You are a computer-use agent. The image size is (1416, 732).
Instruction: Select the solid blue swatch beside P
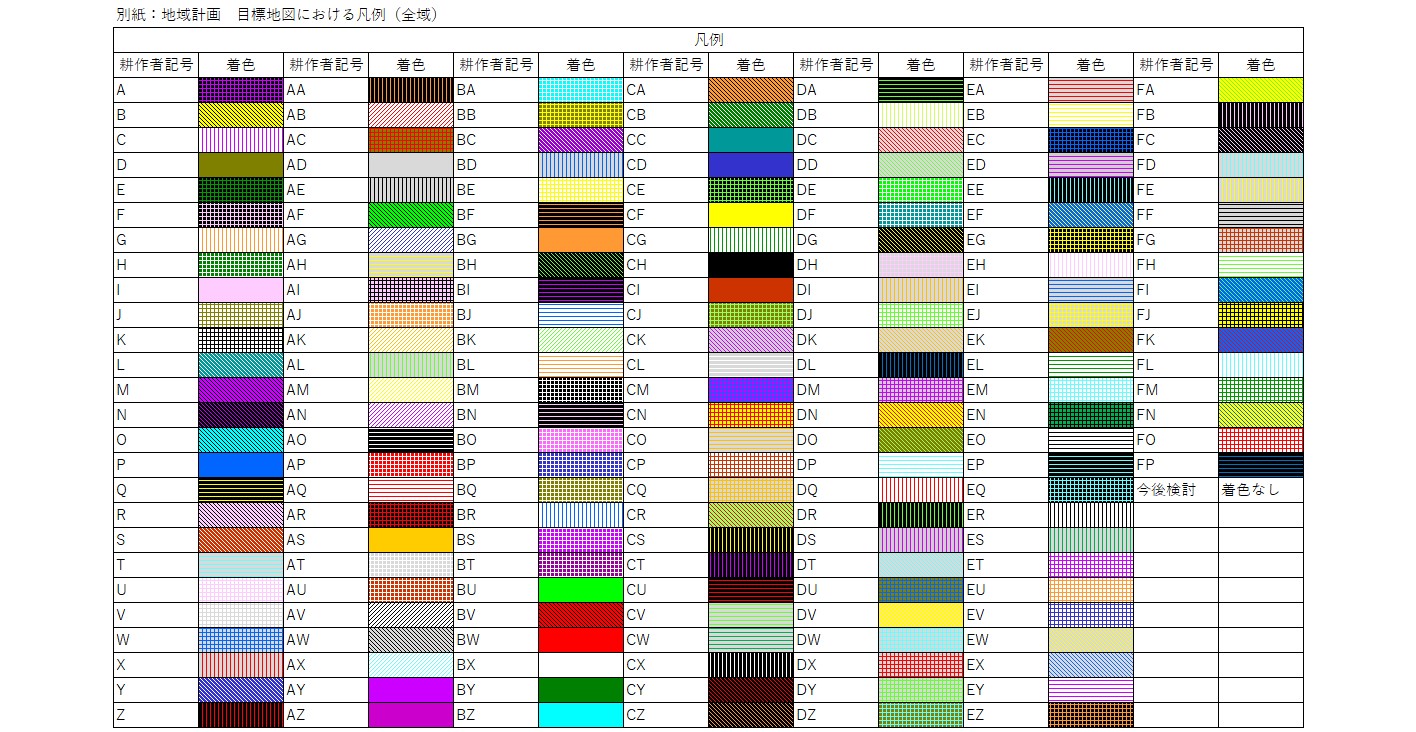point(241,465)
